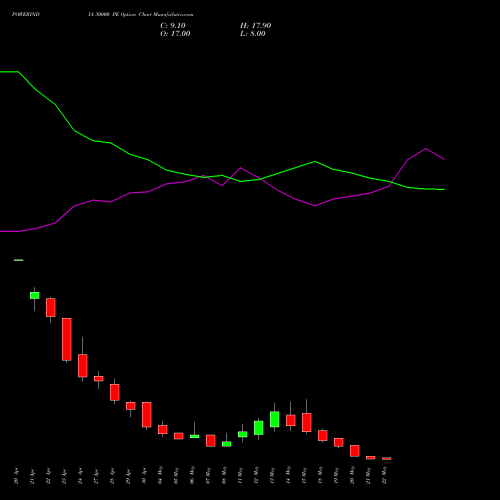Click the small red candlestick above 22 May
The height and width of the screenshot is (500, 500).
coord(387,459)
